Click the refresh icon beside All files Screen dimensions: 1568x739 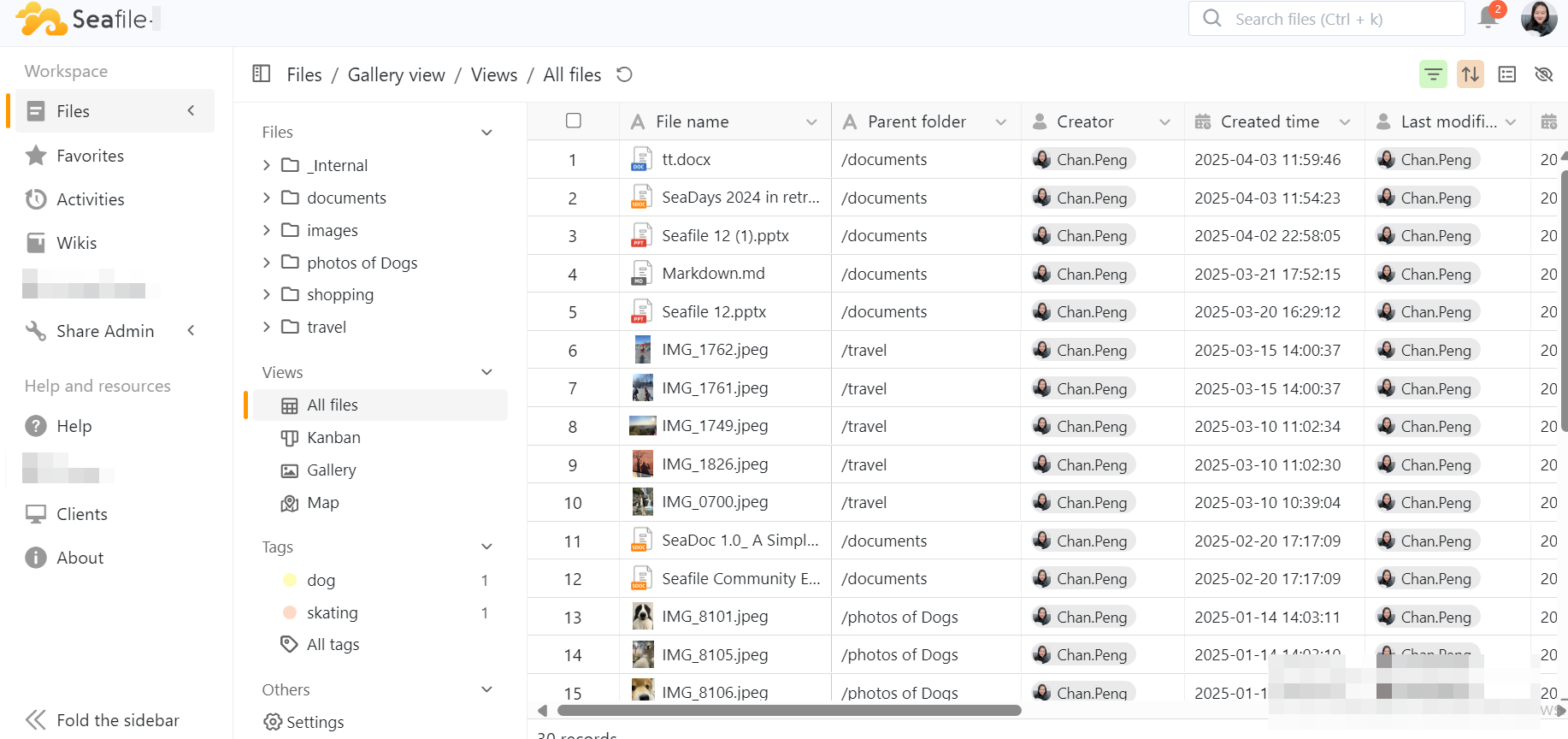click(624, 74)
